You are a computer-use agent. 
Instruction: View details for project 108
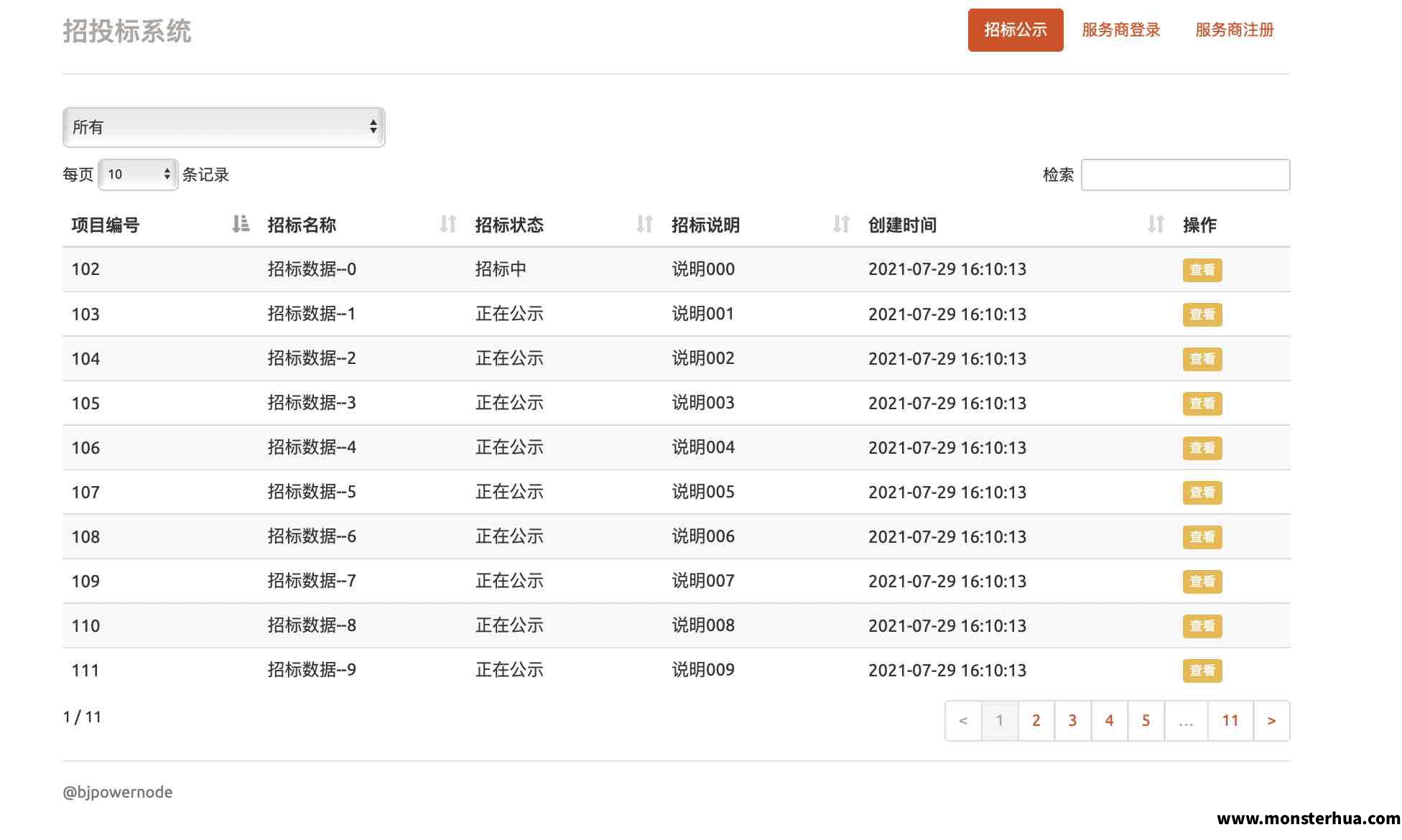click(x=1202, y=537)
